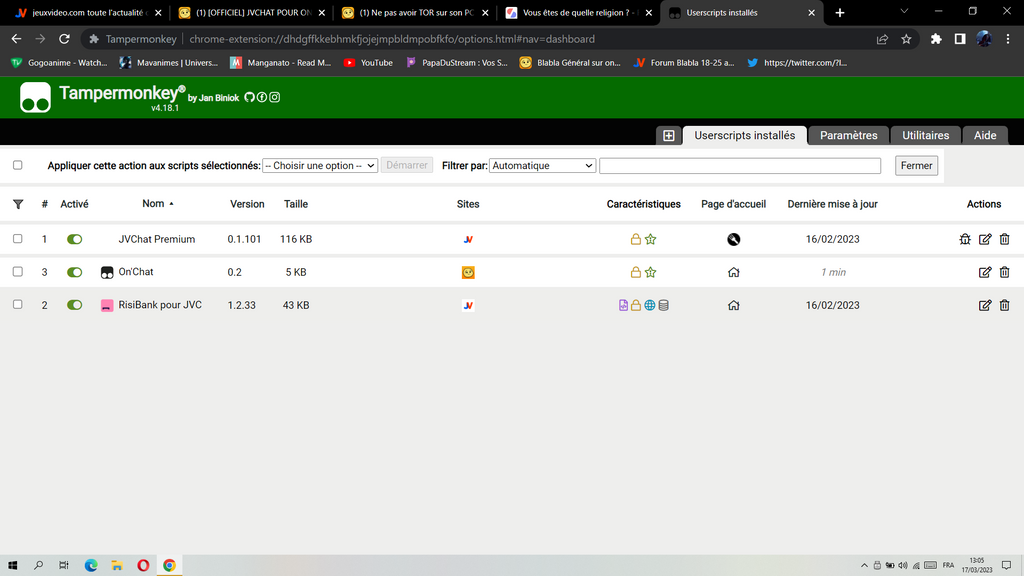Click RisiBank pour JVC site favicon

tap(468, 305)
